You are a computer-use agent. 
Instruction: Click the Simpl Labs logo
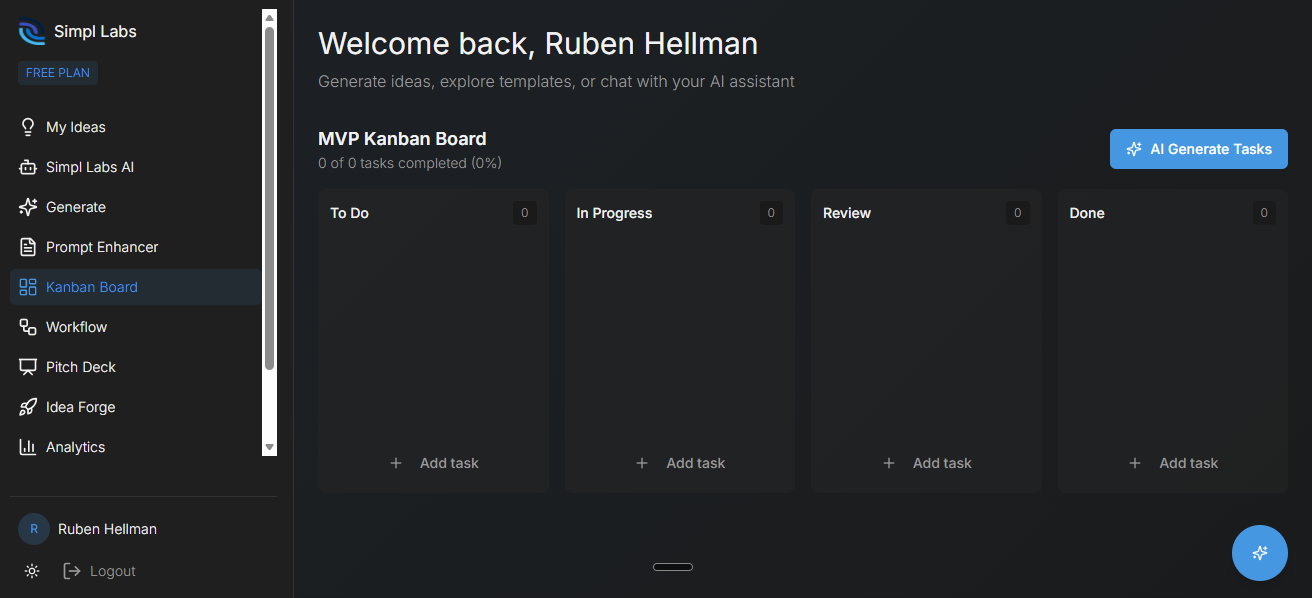coord(32,32)
